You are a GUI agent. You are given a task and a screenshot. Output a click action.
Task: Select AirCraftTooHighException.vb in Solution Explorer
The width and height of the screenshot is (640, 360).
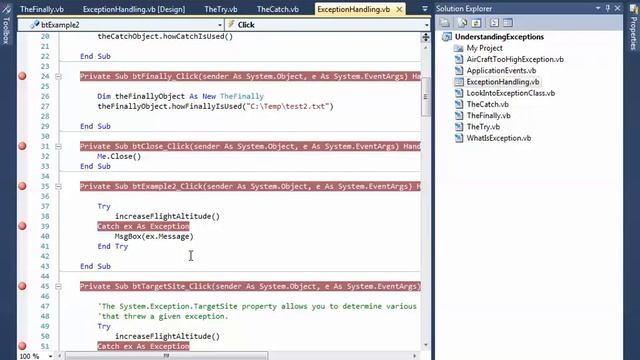point(515,59)
